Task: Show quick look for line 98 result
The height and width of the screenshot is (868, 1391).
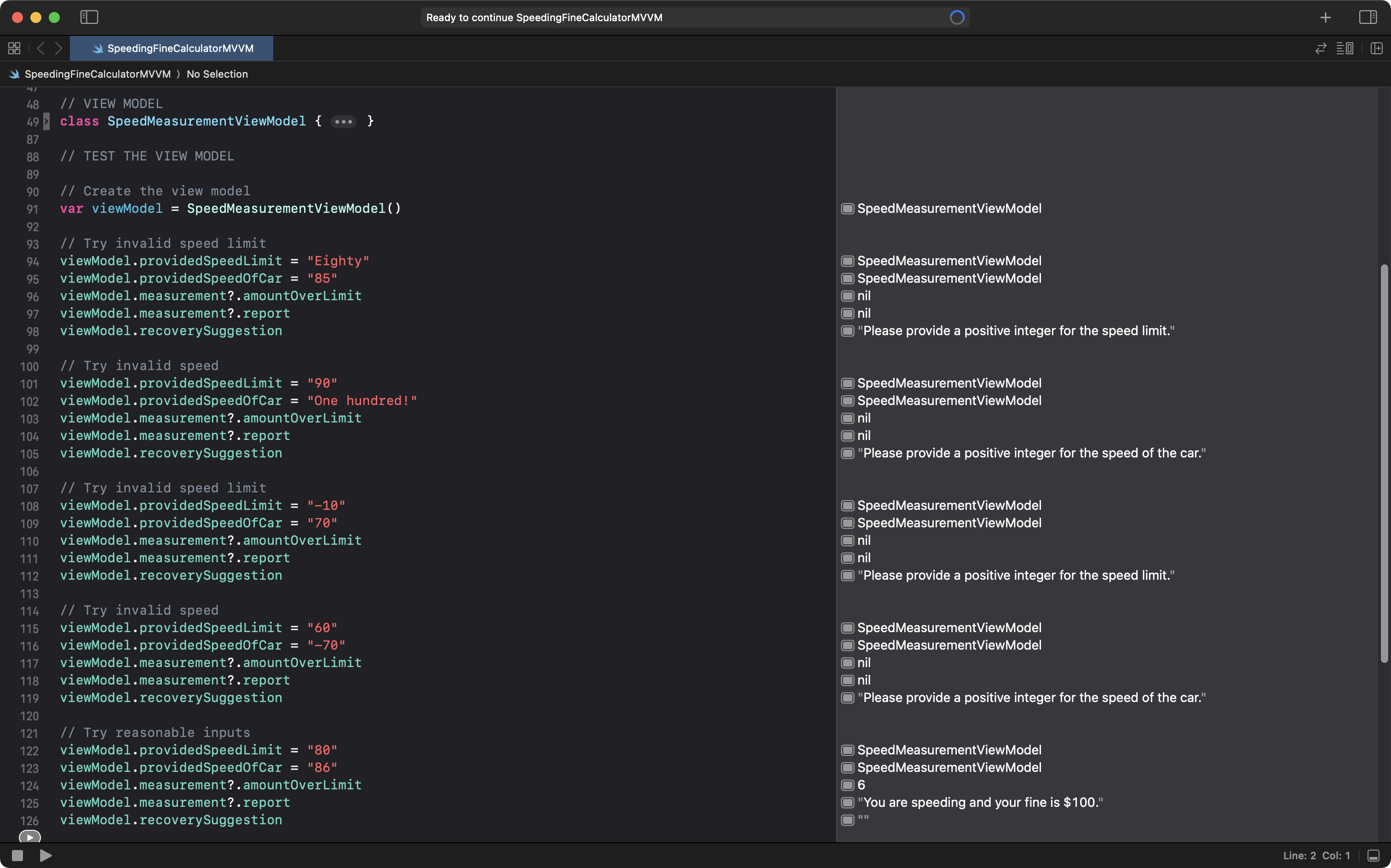Action: [x=847, y=331]
